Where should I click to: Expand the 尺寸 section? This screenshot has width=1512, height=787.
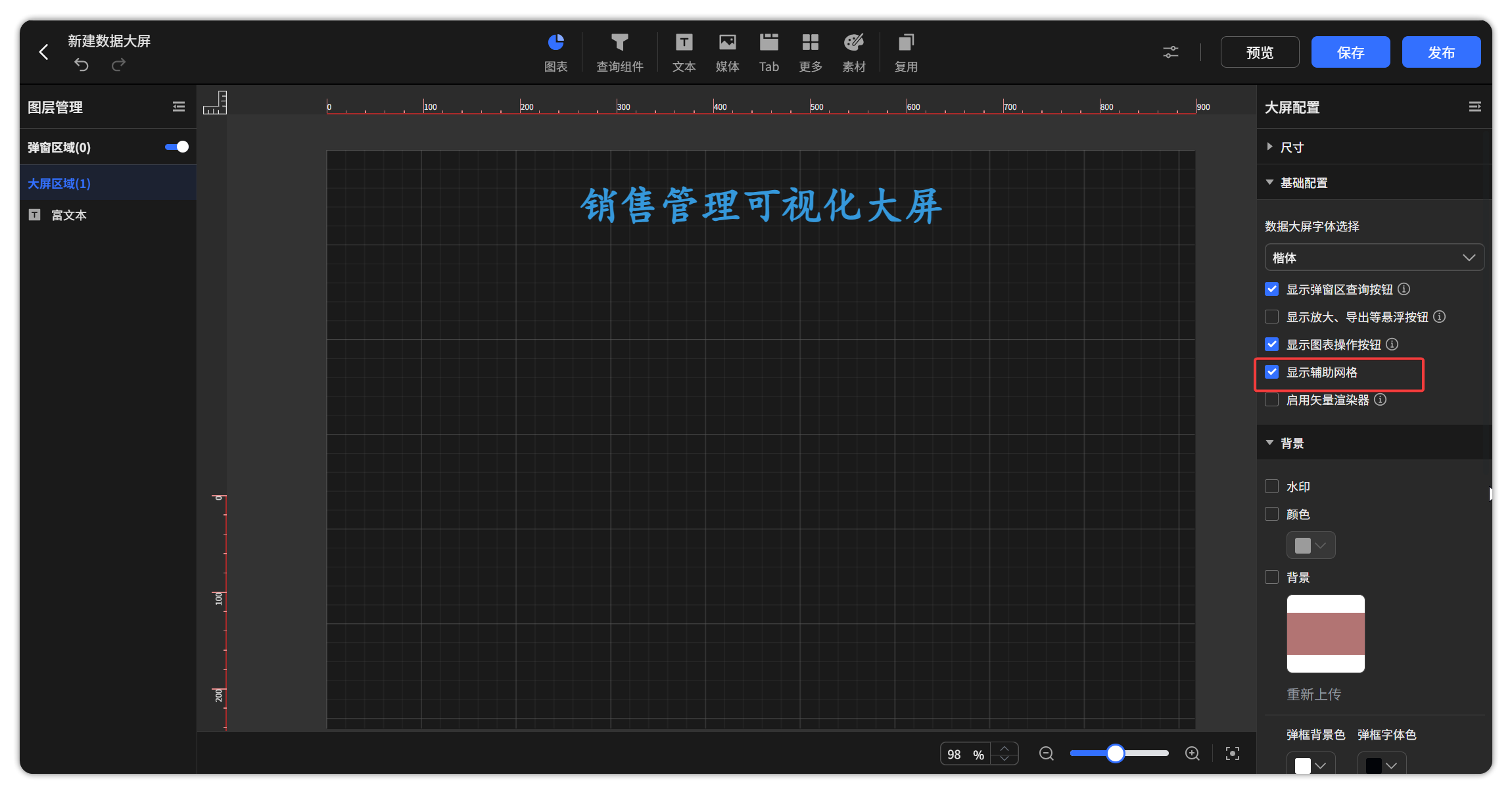point(1374,147)
